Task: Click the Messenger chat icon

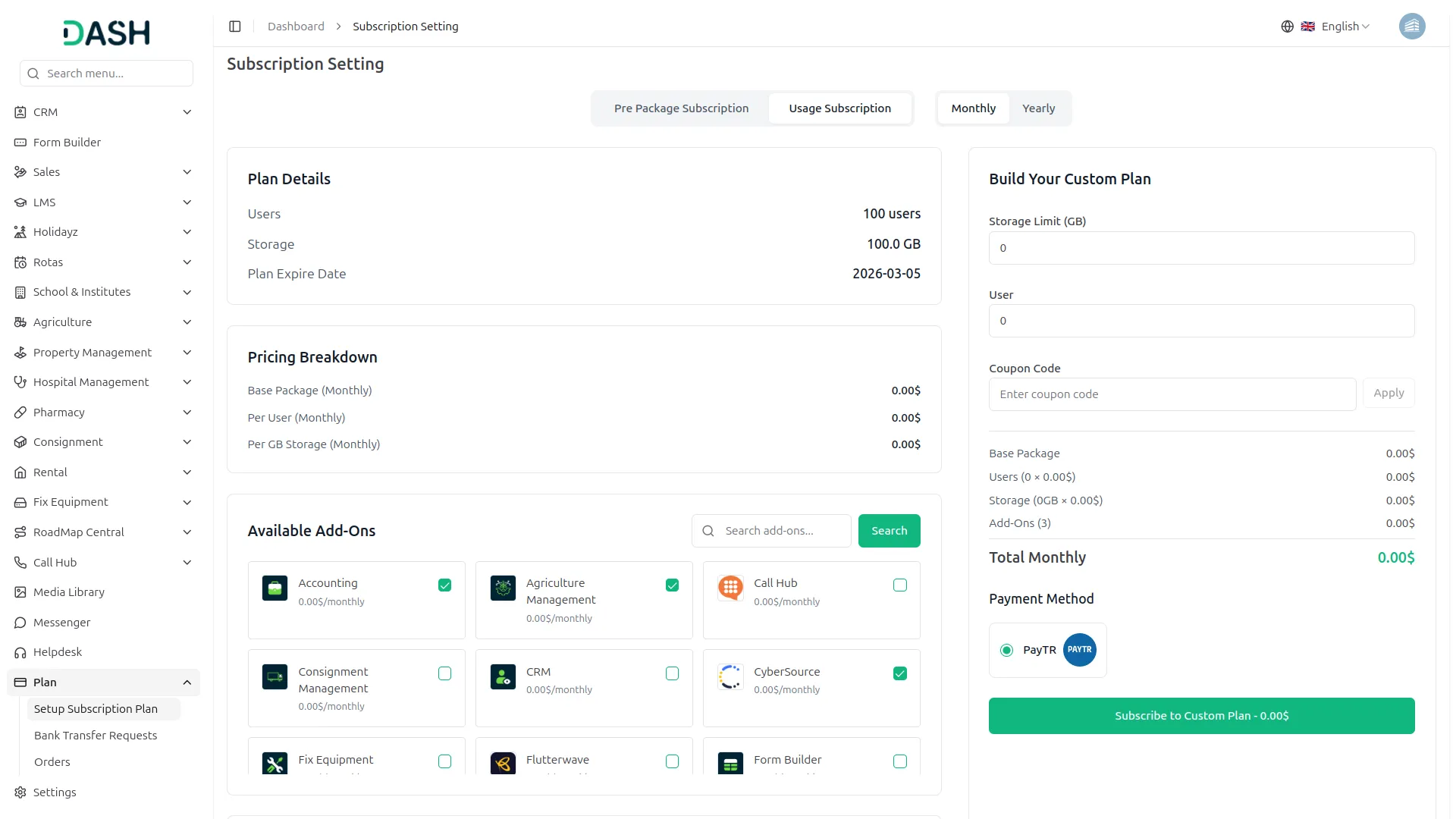Action: tap(20, 623)
